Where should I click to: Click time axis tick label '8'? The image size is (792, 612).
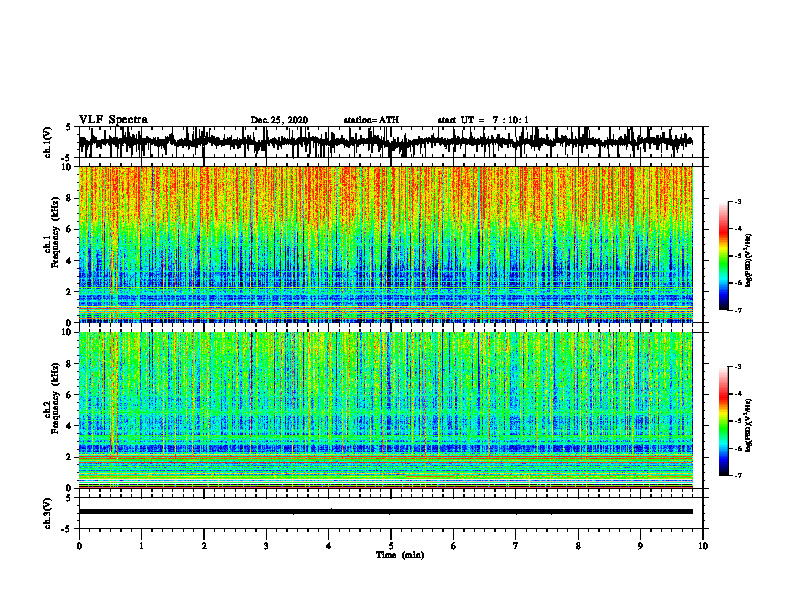[x=578, y=546]
